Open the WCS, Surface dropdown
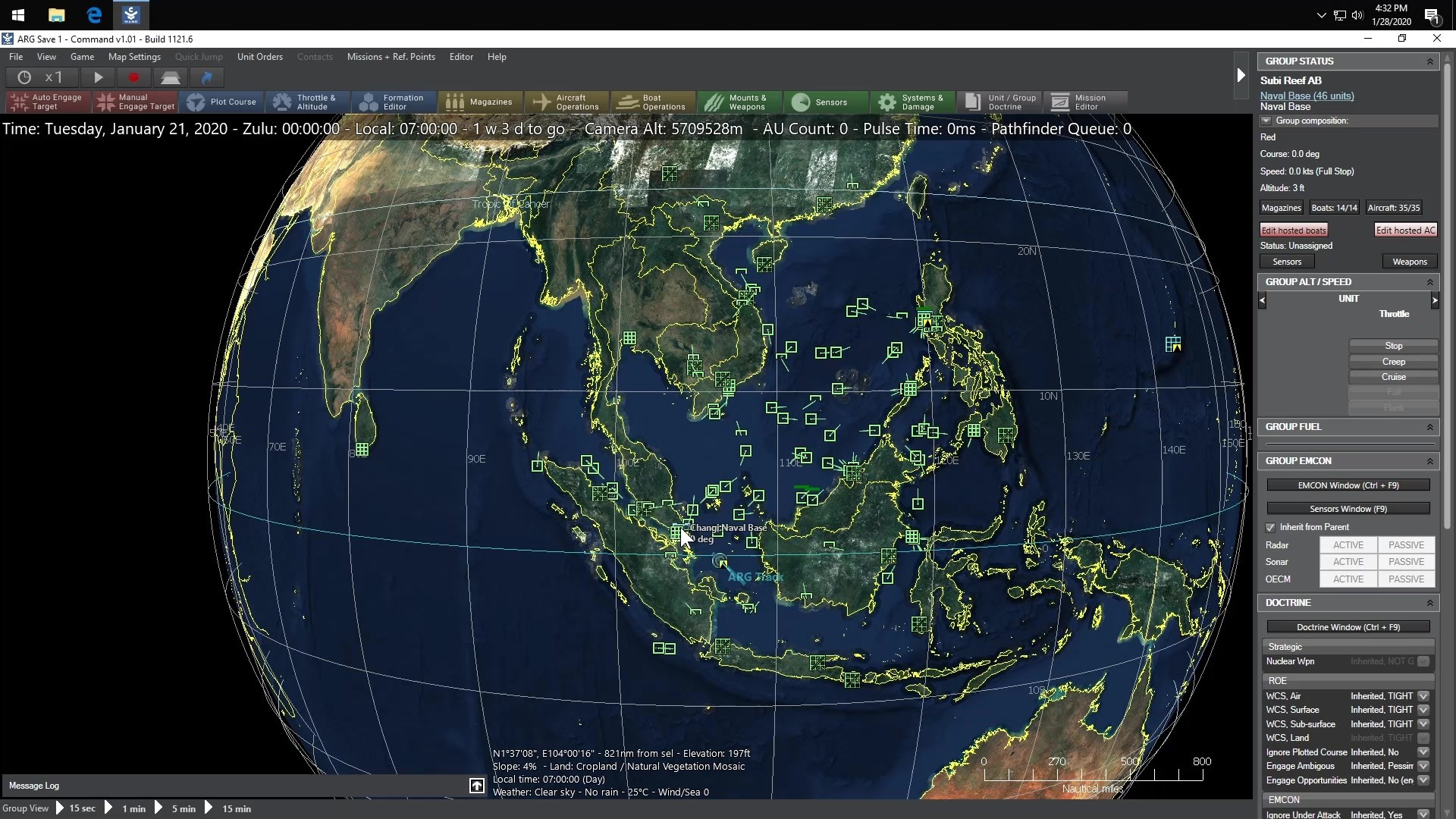 click(x=1423, y=710)
